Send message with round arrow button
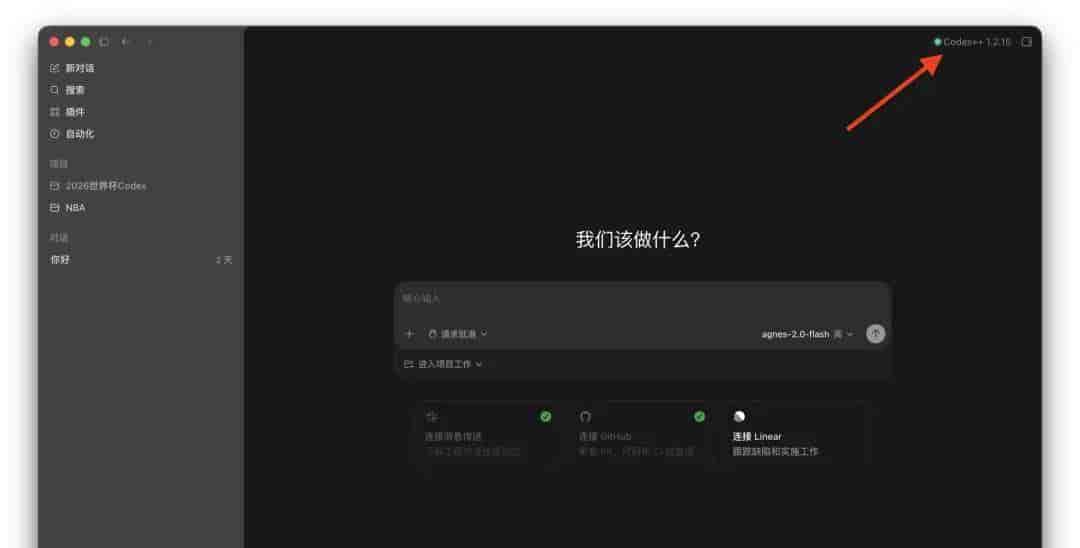The width and height of the screenshot is (1080, 548). point(875,334)
